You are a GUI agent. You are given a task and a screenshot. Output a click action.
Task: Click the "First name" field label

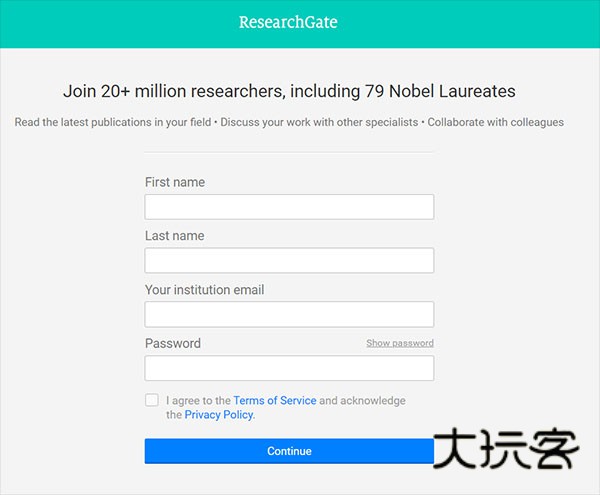175,182
